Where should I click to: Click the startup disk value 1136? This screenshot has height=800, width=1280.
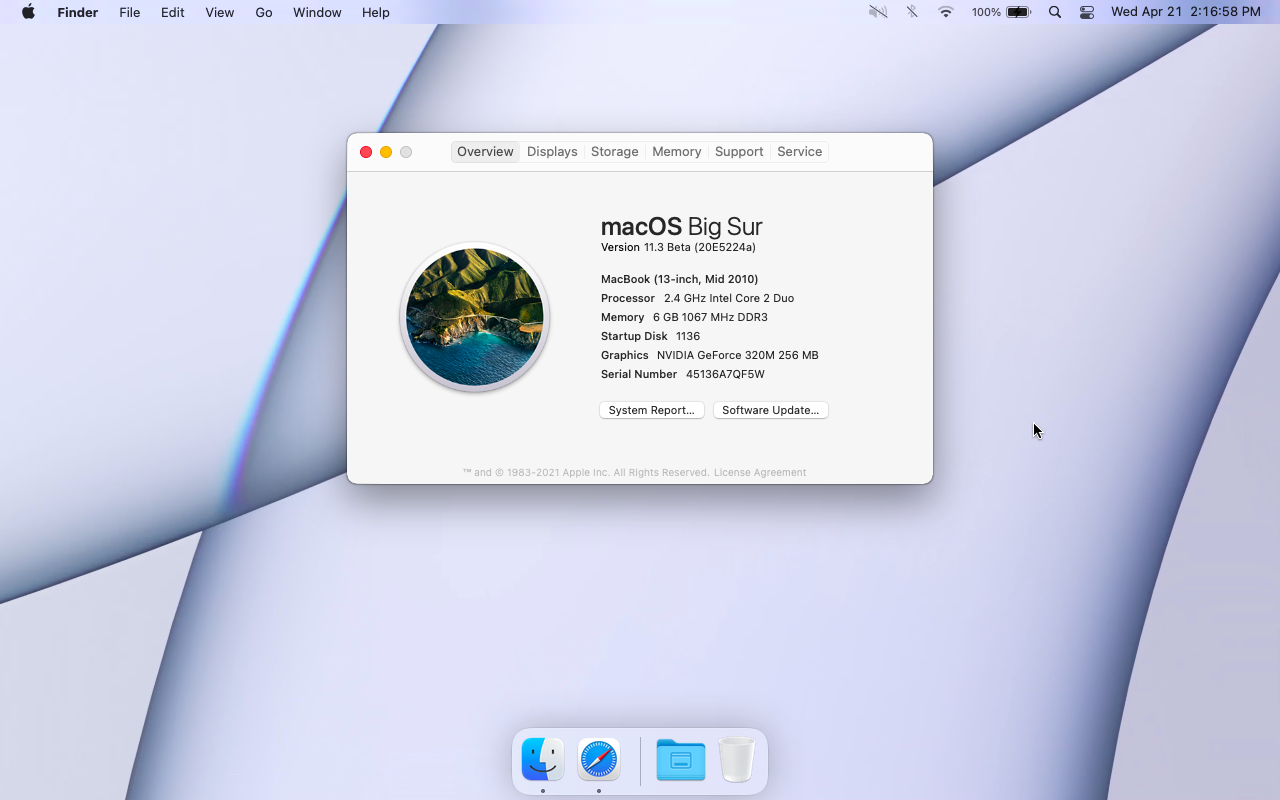688,336
